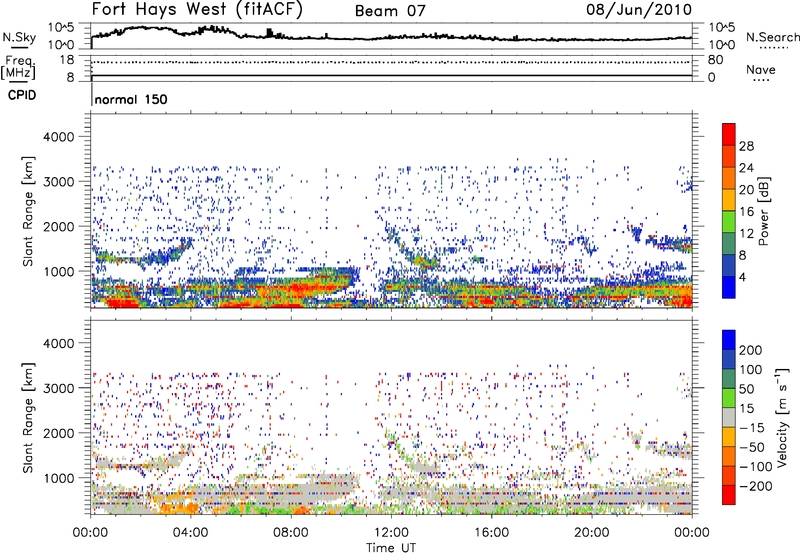Click the Beam 07 label
The height and width of the screenshot is (554, 800).
pos(390,11)
